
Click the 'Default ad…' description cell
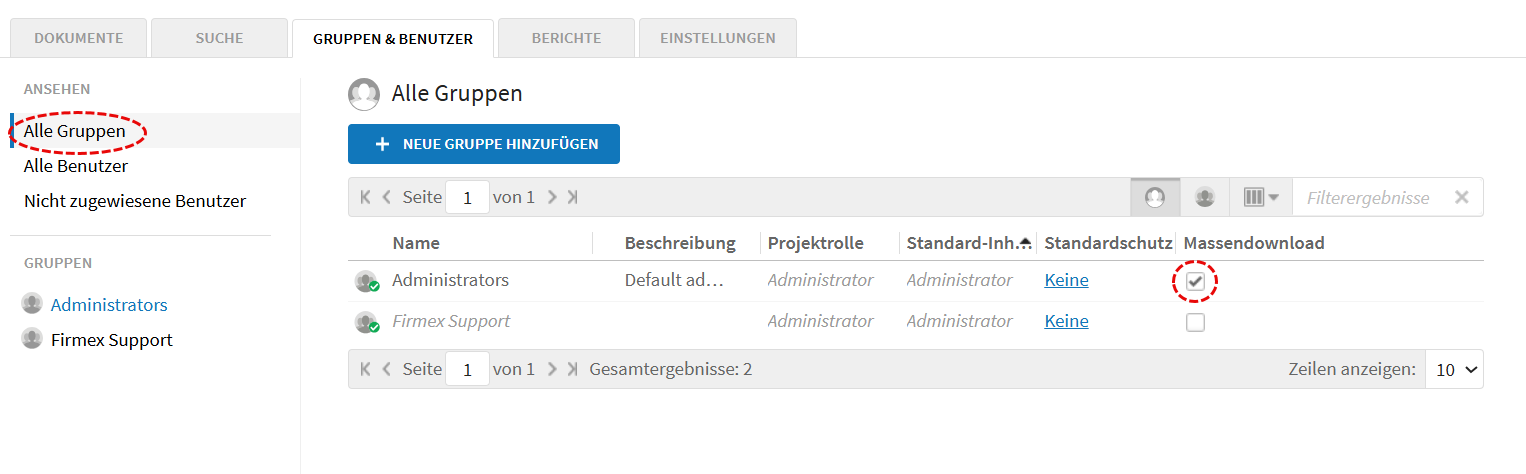[x=674, y=280]
